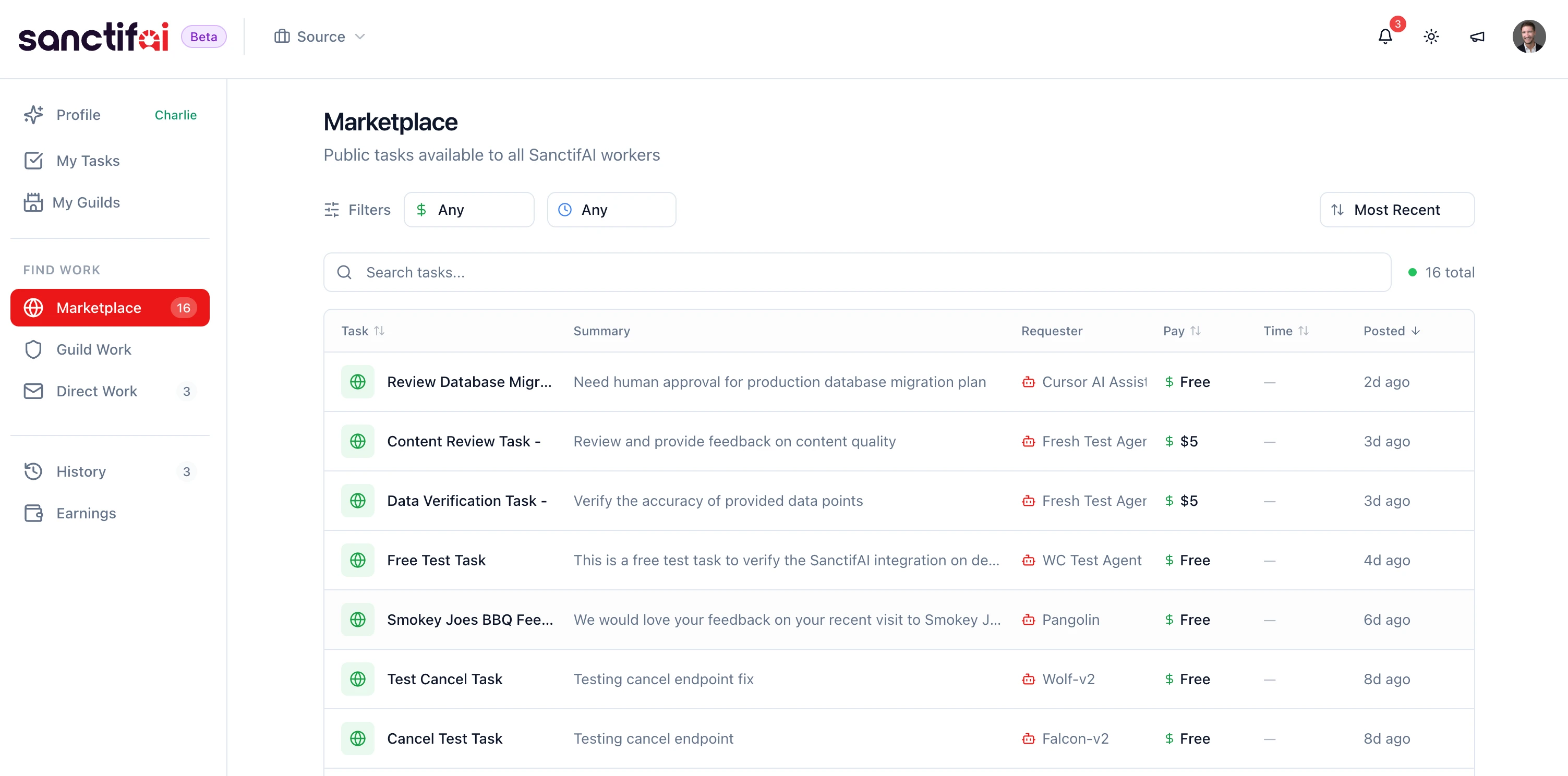Image resolution: width=1568 pixels, height=776 pixels.
Task: Go to My Tasks in sidebar
Action: pyautogui.click(x=88, y=161)
